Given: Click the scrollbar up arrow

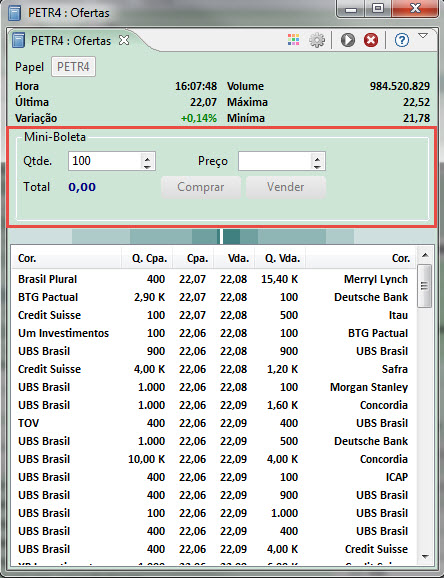Looking at the screenshot, I should click(425, 255).
